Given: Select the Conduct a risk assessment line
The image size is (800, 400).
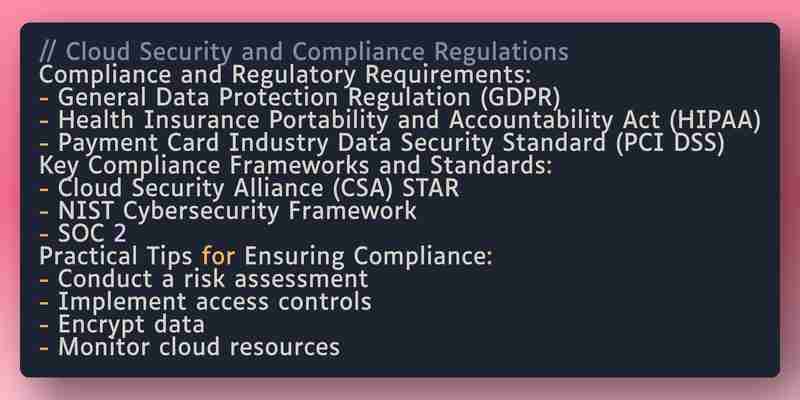Looking at the screenshot, I should pos(204,279).
